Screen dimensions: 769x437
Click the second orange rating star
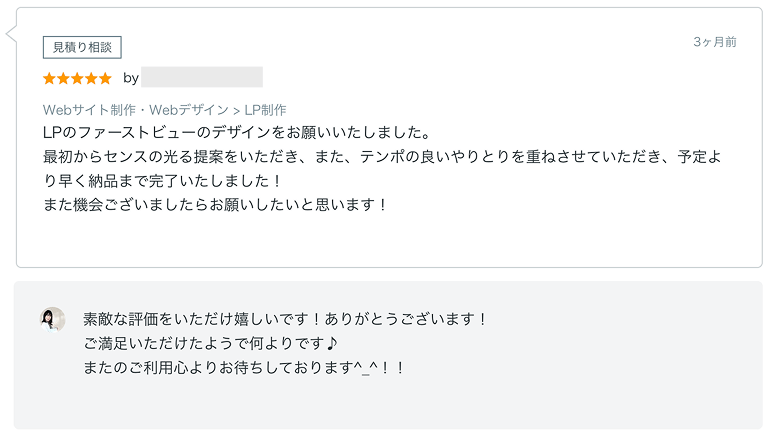pyautogui.click(x=63, y=78)
